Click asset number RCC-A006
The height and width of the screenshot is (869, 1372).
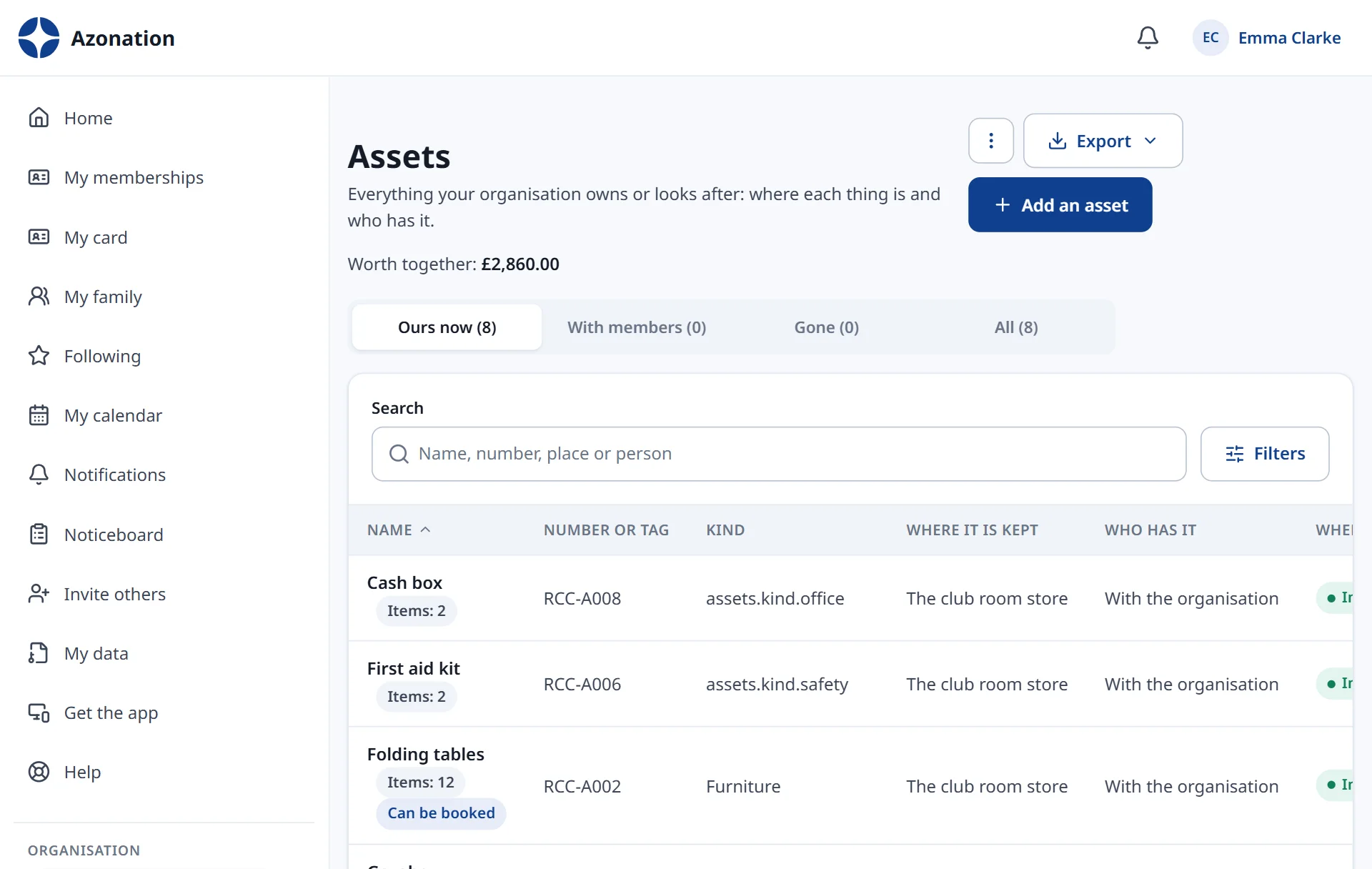pos(582,685)
